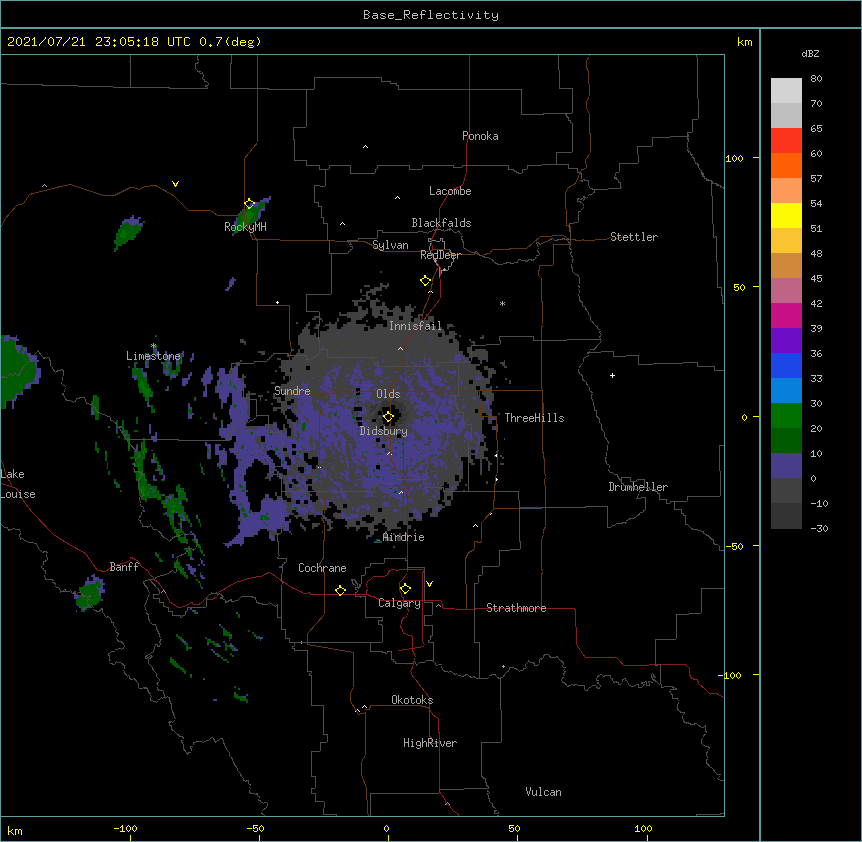Click the yellow diamond marker below Cochrane

pos(340,590)
